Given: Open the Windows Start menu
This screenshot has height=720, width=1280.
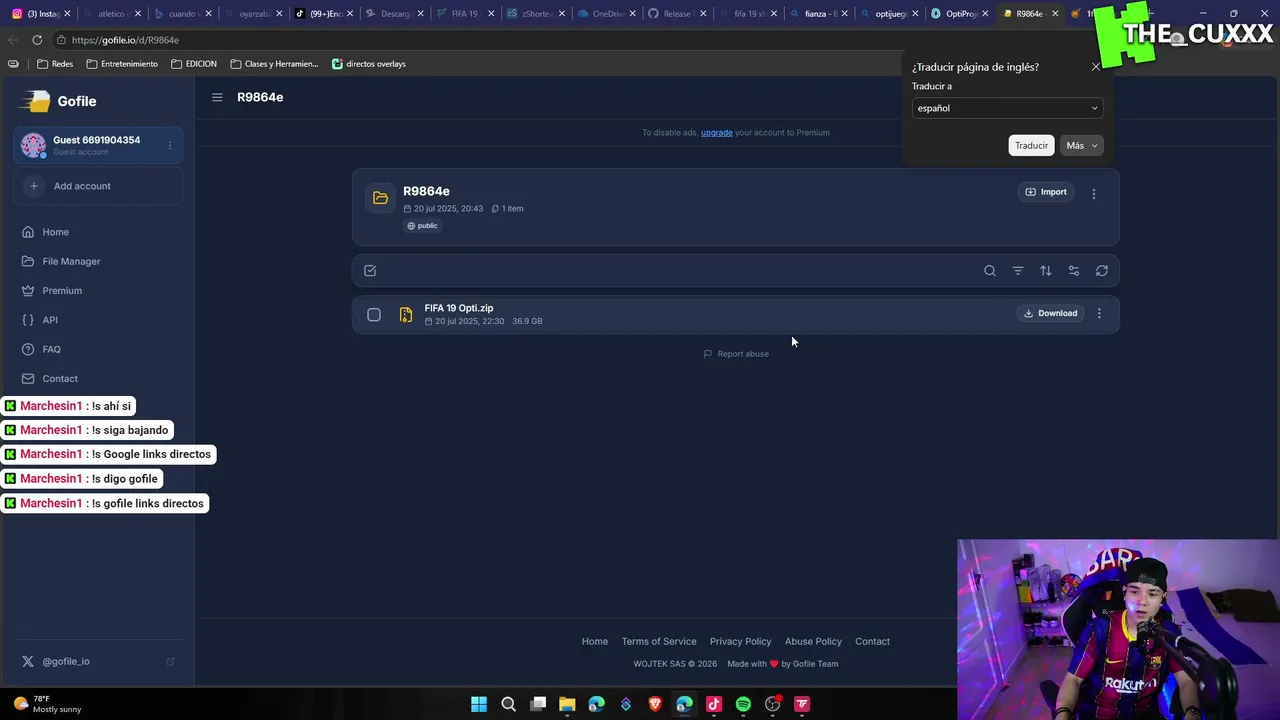Looking at the screenshot, I should 479,704.
